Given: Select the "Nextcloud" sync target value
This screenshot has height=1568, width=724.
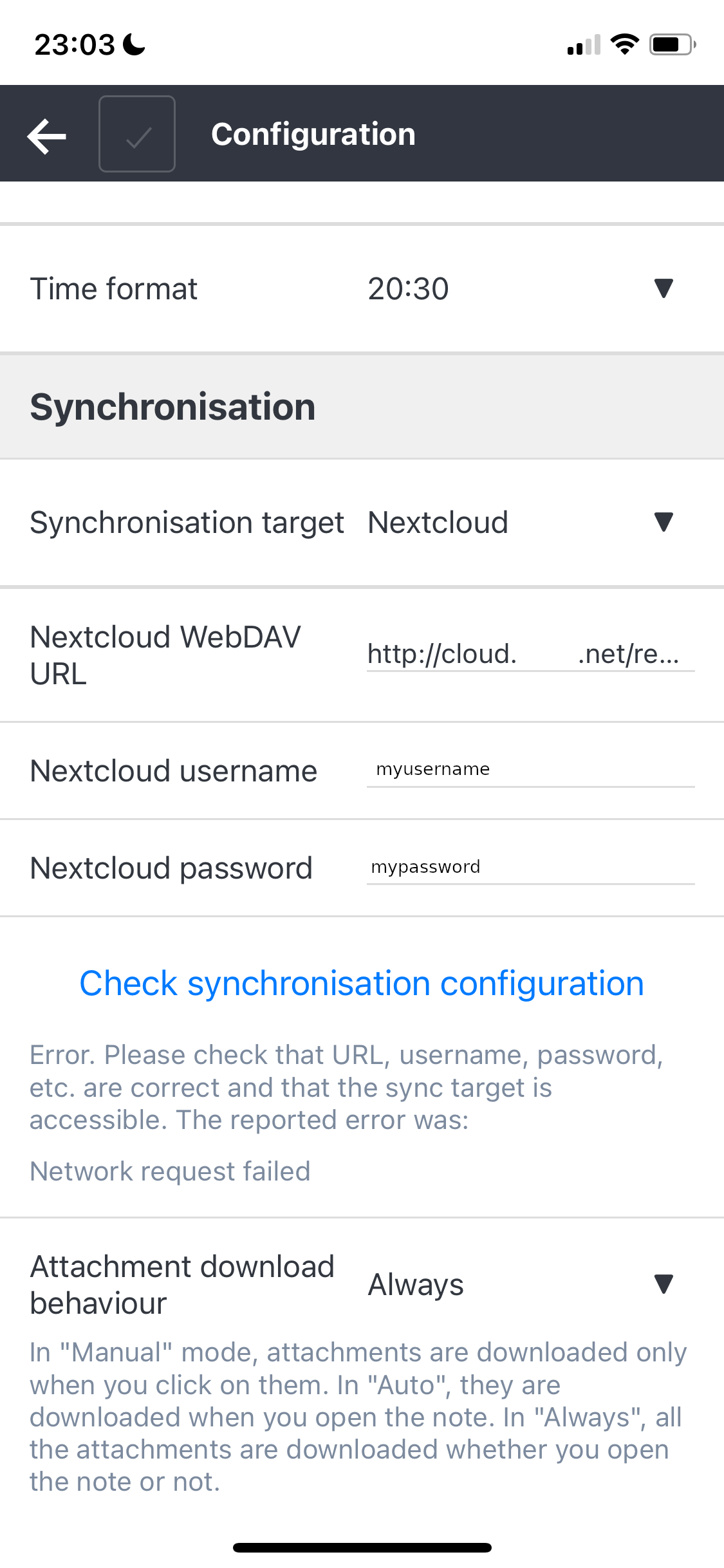Looking at the screenshot, I should click(437, 523).
